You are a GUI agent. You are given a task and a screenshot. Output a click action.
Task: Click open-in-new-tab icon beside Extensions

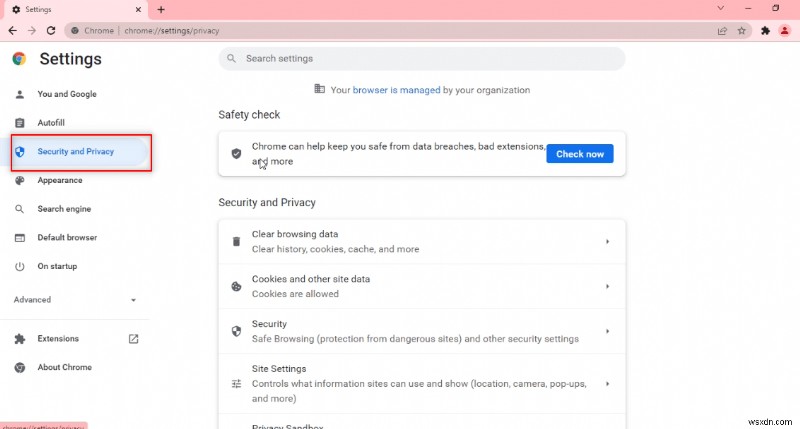click(x=133, y=339)
